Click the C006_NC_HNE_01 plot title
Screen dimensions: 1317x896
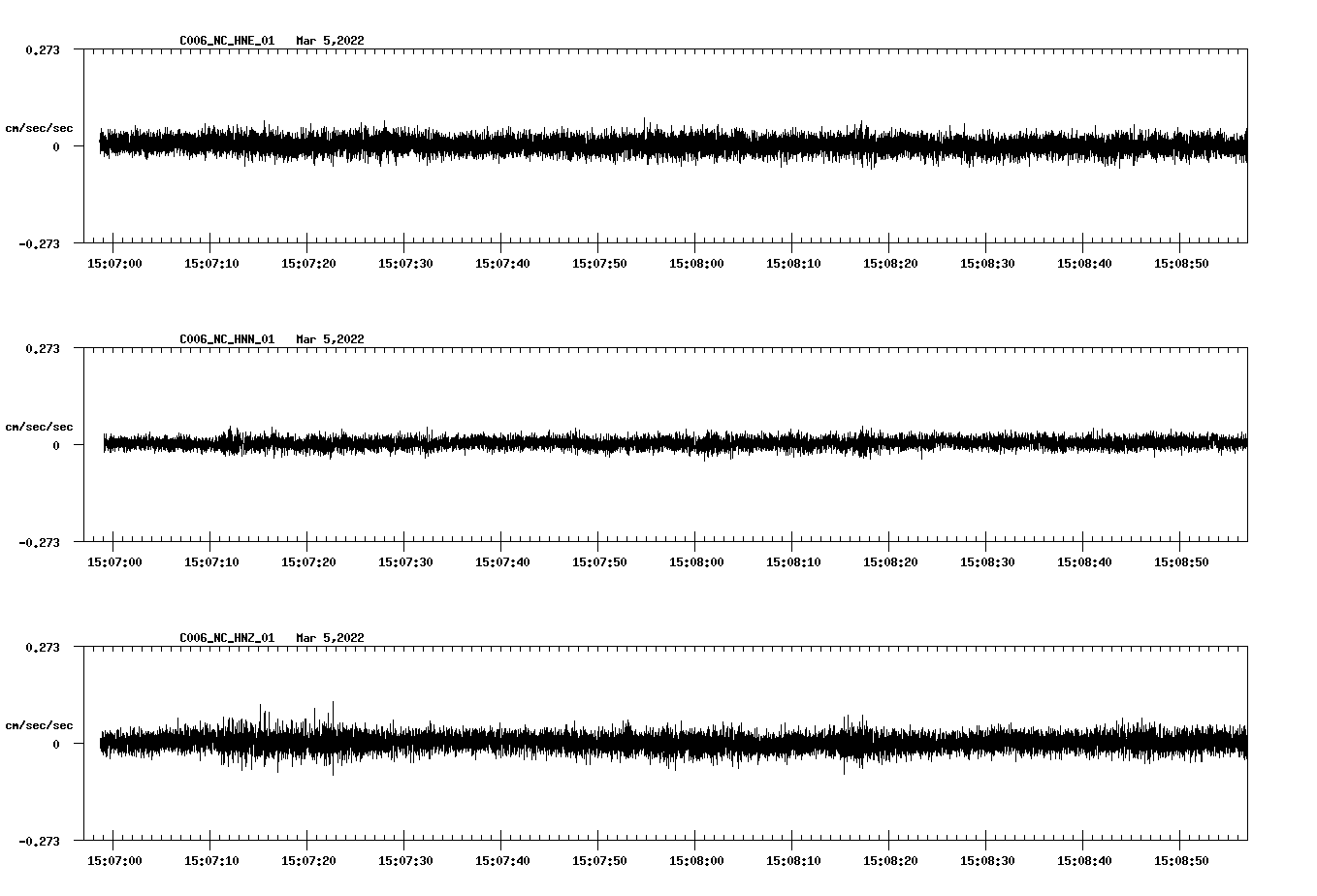point(227,41)
